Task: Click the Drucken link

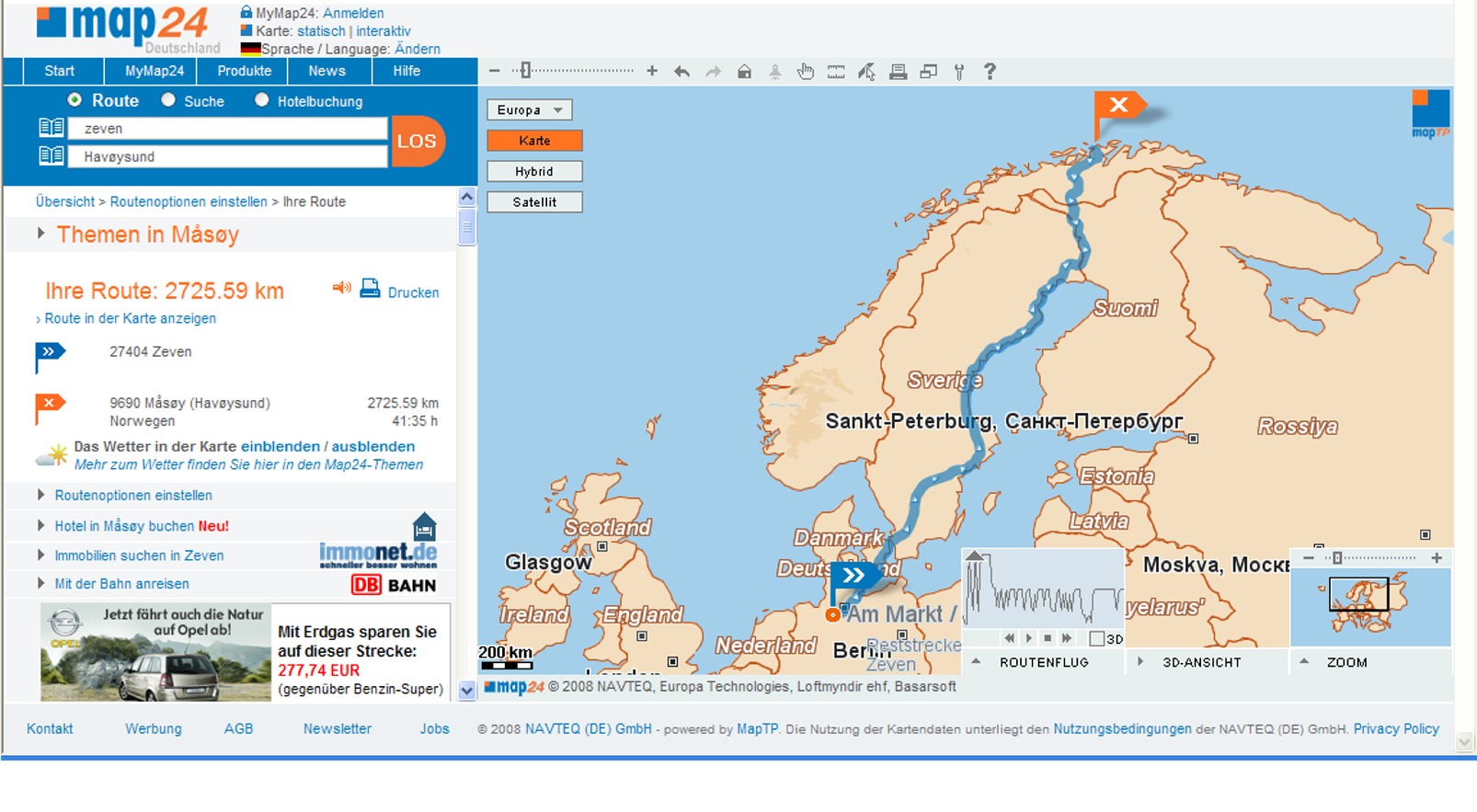Action: [413, 292]
